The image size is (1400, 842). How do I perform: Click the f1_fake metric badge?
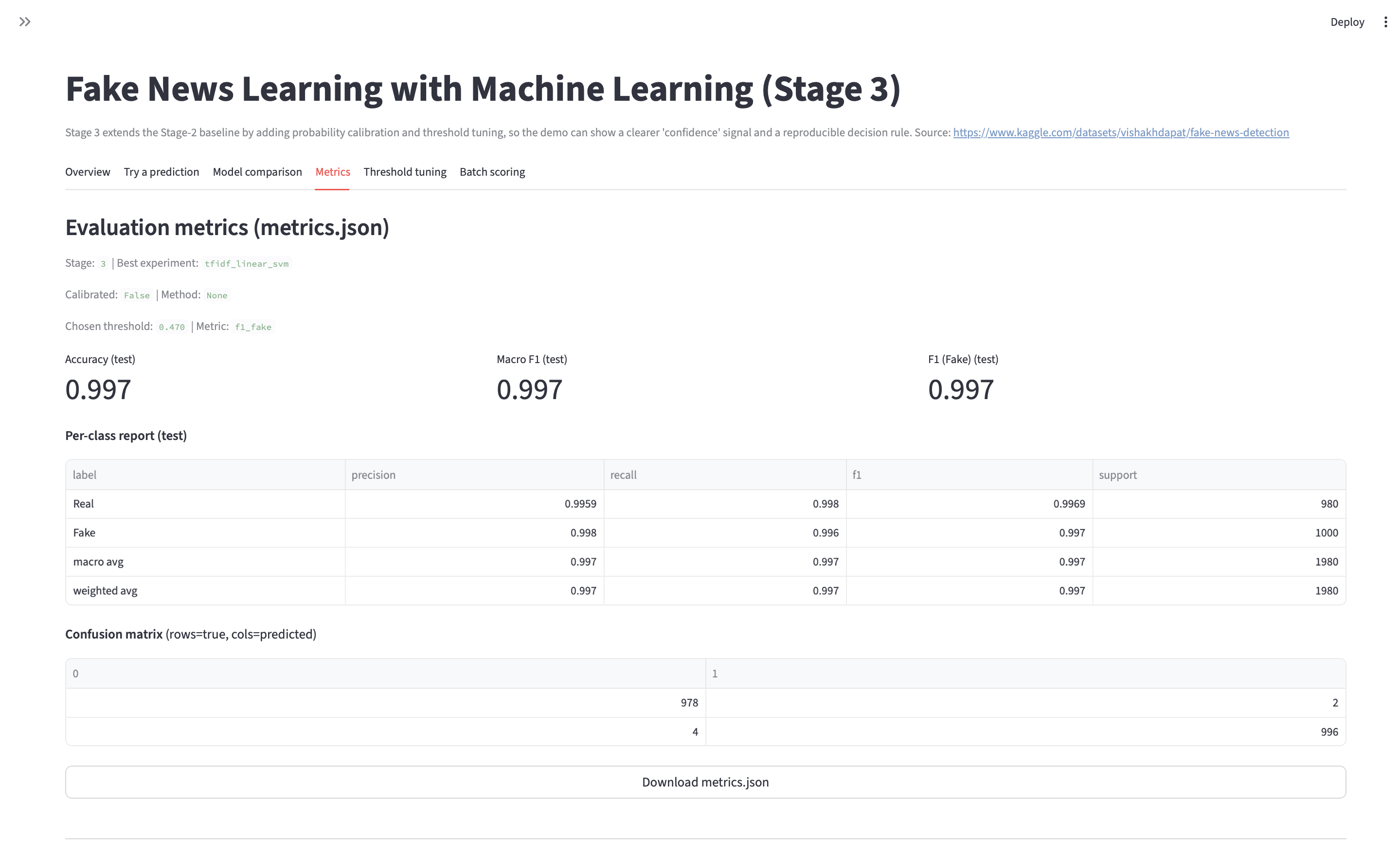point(253,326)
